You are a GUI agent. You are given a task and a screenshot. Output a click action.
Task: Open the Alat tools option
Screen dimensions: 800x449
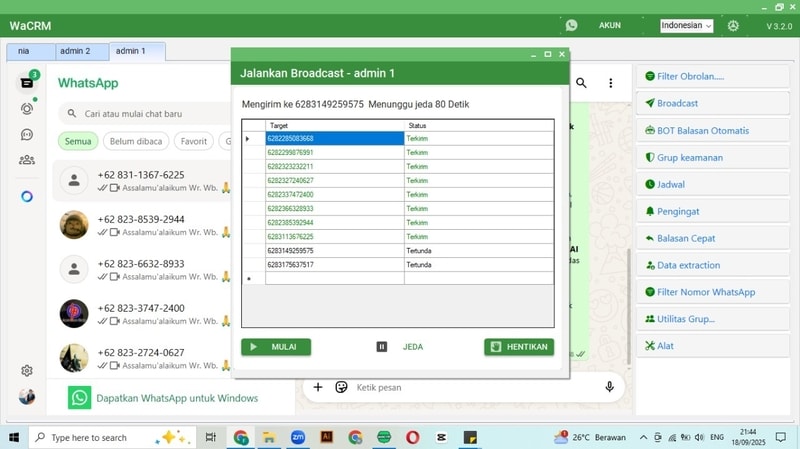tap(713, 346)
